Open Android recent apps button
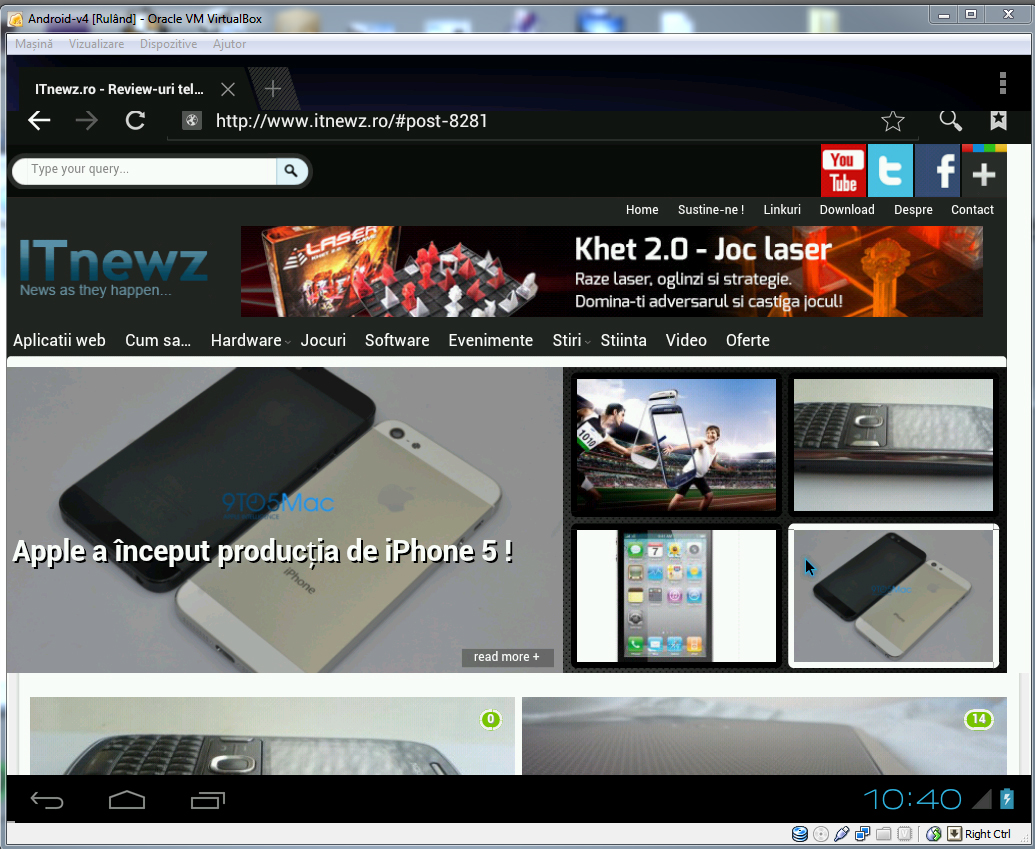 208,800
